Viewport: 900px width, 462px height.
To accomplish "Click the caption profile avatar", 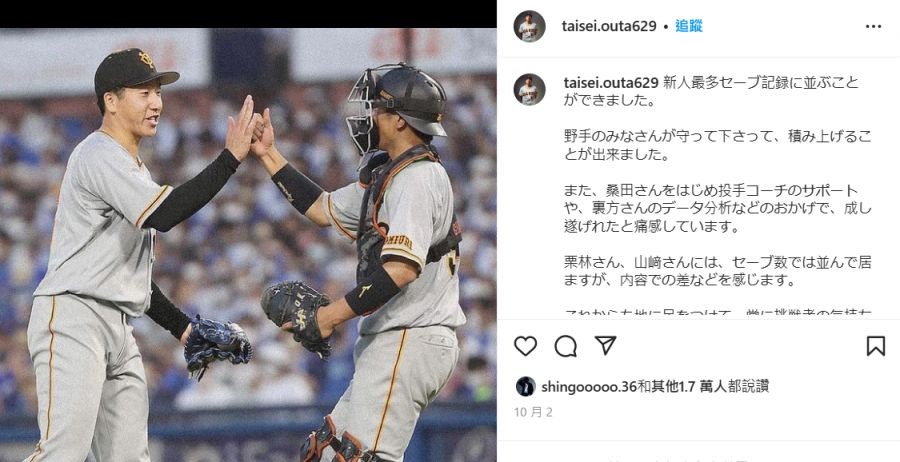I will click(x=529, y=90).
